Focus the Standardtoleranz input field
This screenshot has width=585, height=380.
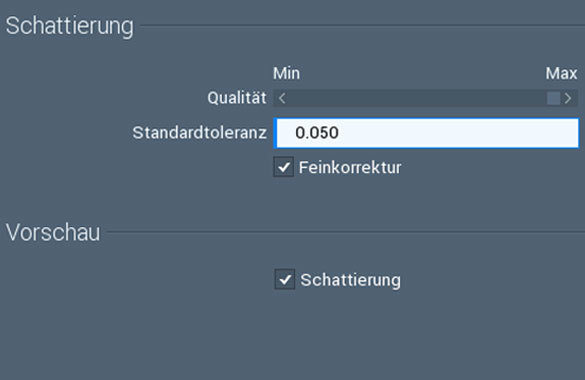pos(426,133)
